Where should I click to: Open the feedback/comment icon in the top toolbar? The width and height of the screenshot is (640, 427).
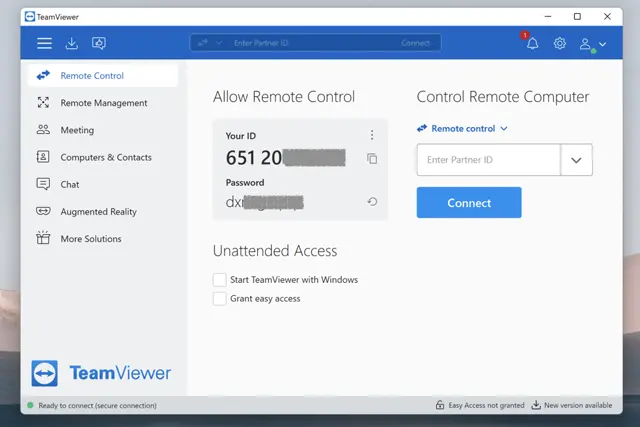99,43
